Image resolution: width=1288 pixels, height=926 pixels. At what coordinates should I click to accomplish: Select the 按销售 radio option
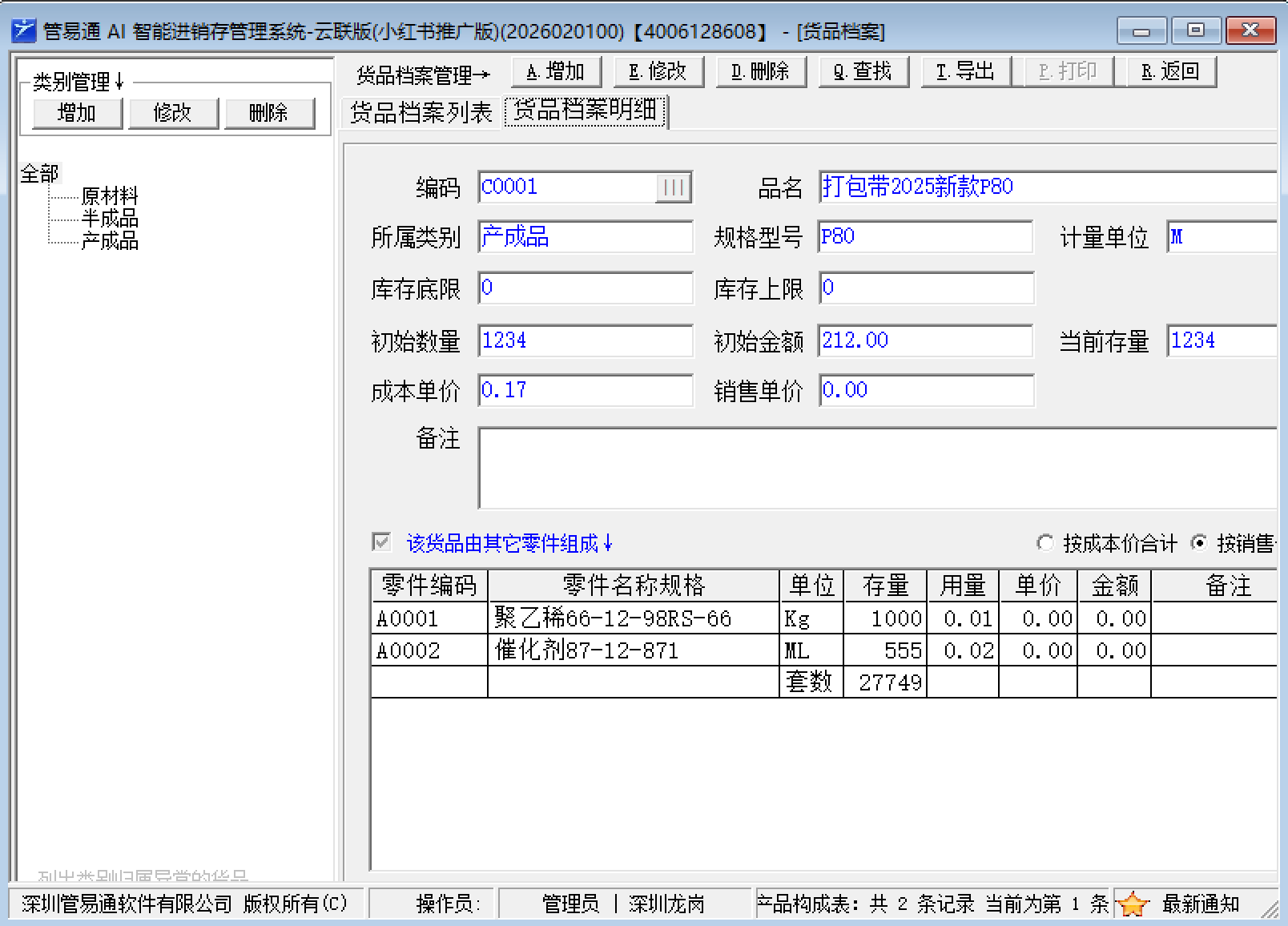coord(1199,543)
